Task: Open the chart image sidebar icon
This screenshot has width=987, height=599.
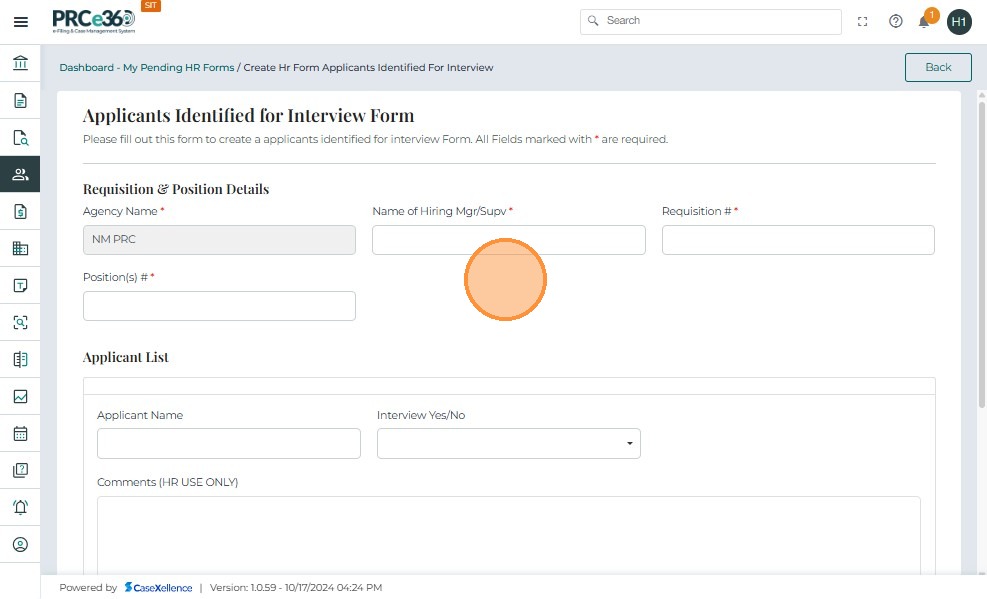Action: pos(20,396)
